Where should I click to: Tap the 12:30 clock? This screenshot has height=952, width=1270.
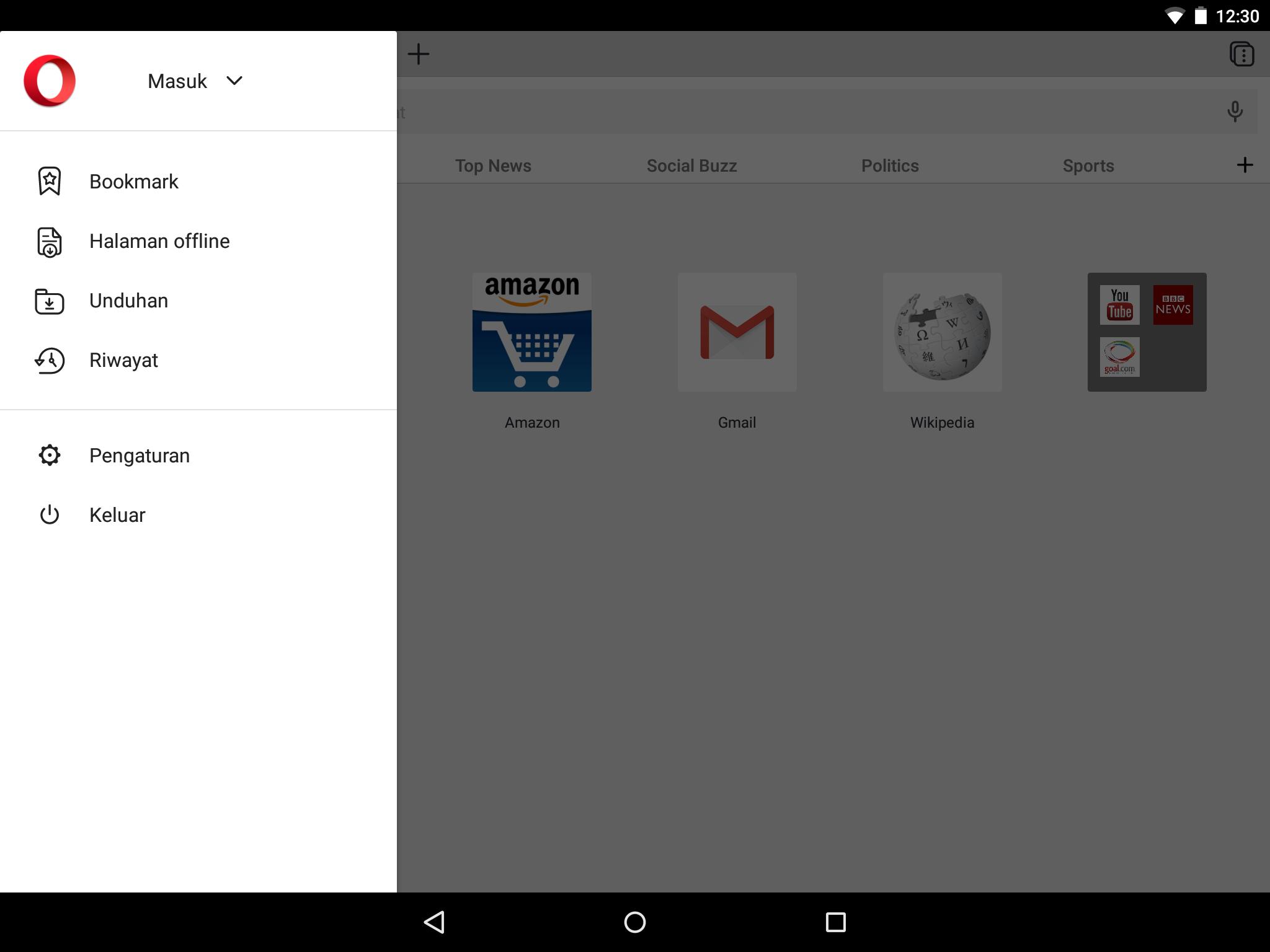click(1238, 16)
